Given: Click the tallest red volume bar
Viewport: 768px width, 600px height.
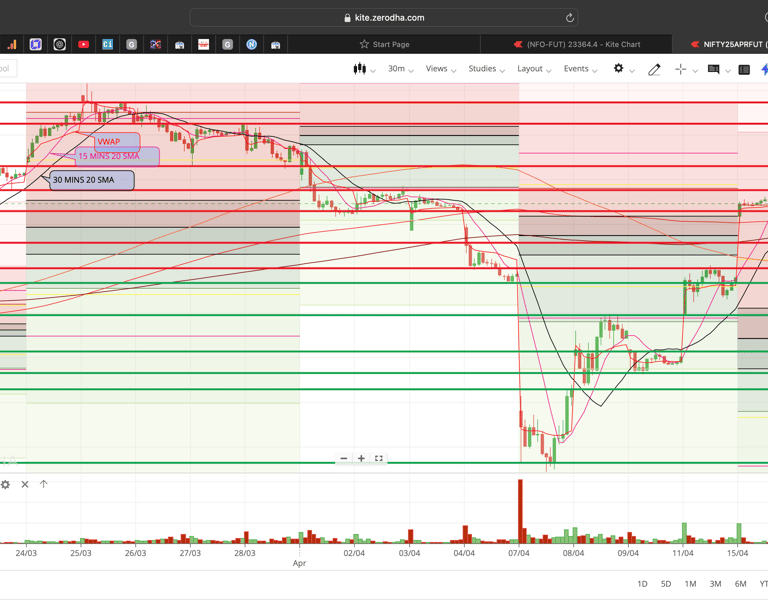Looking at the screenshot, I should pyautogui.click(x=520, y=511).
